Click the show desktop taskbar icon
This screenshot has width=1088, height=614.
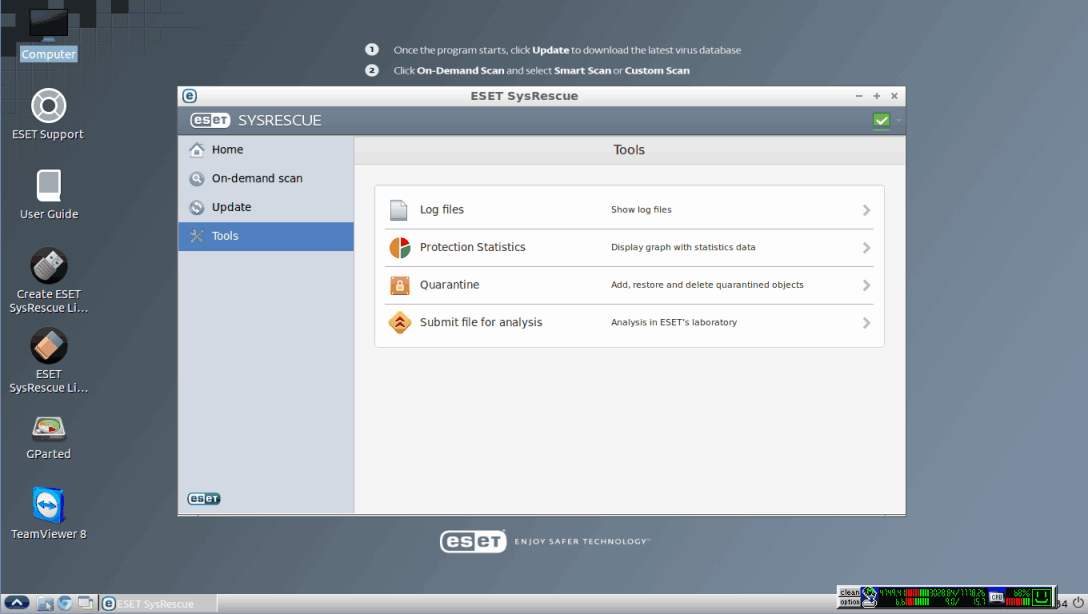[x=85, y=604]
